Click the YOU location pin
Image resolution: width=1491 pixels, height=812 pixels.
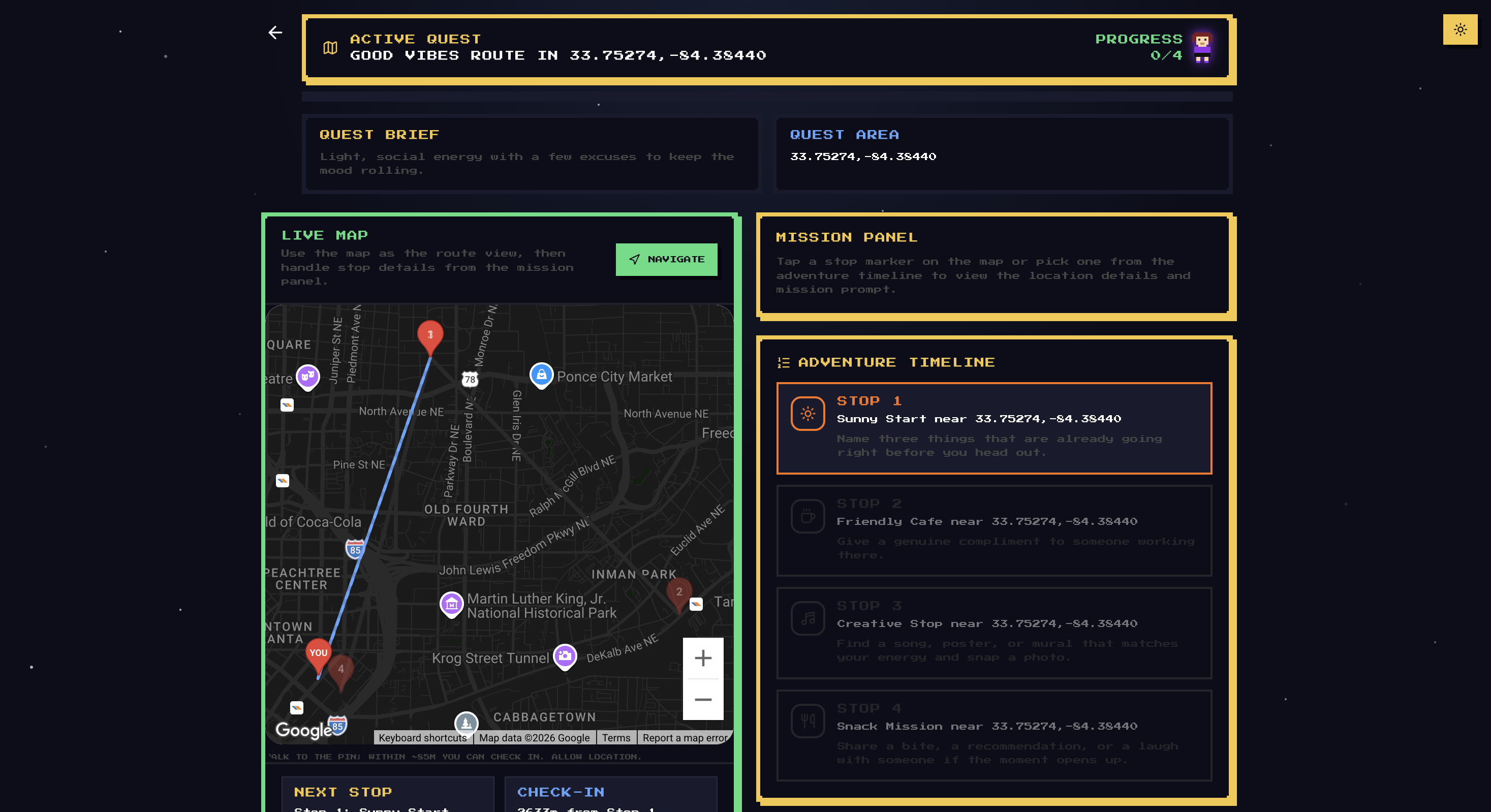318,655
